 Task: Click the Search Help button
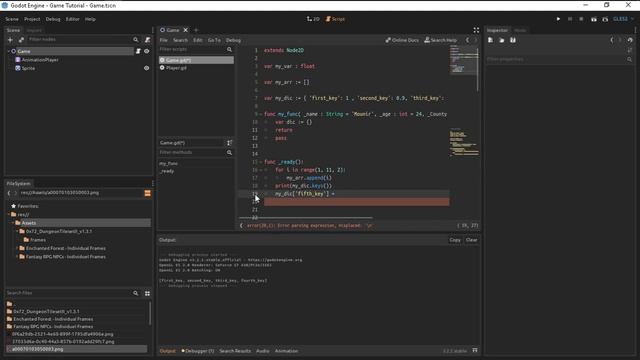(440, 40)
